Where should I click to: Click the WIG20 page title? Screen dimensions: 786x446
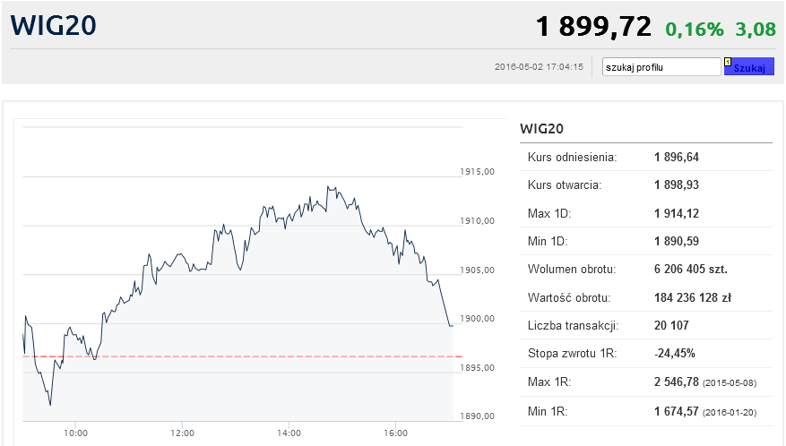(53, 25)
